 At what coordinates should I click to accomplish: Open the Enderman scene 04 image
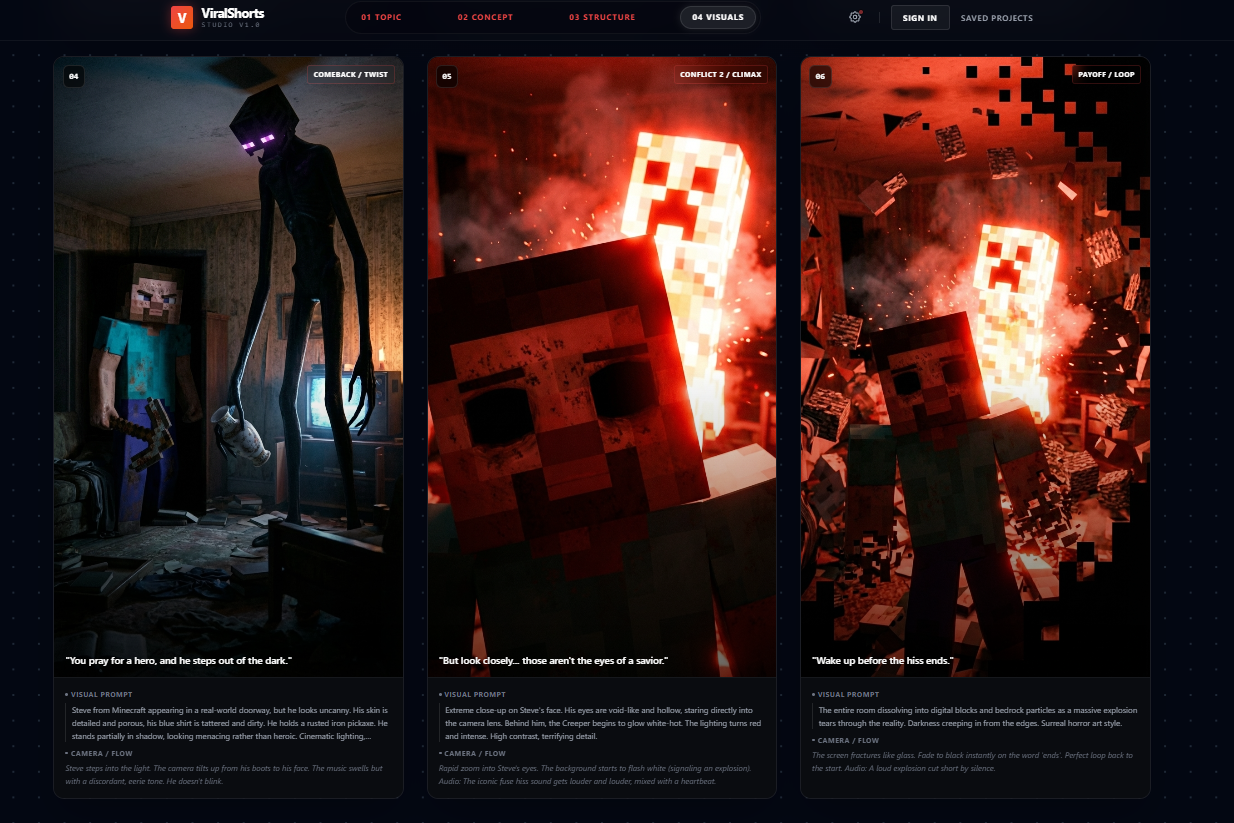(228, 367)
